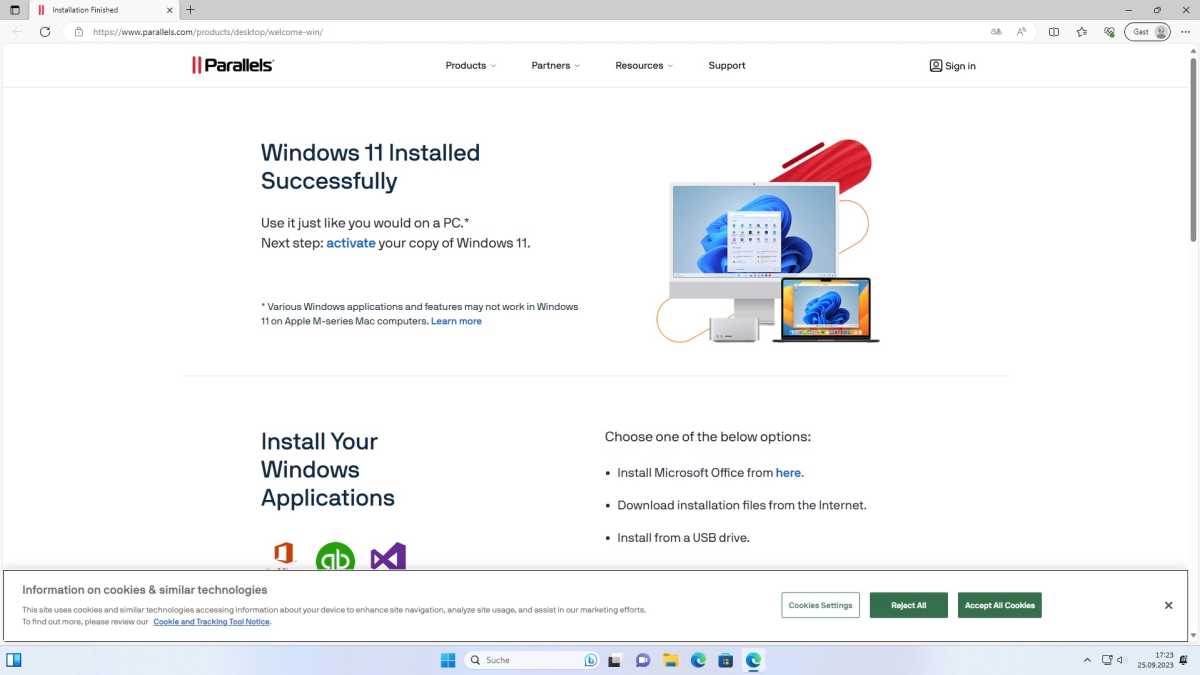Click the Bing icon in taskbar search
The image size is (1200, 675).
(x=591, y=660)
